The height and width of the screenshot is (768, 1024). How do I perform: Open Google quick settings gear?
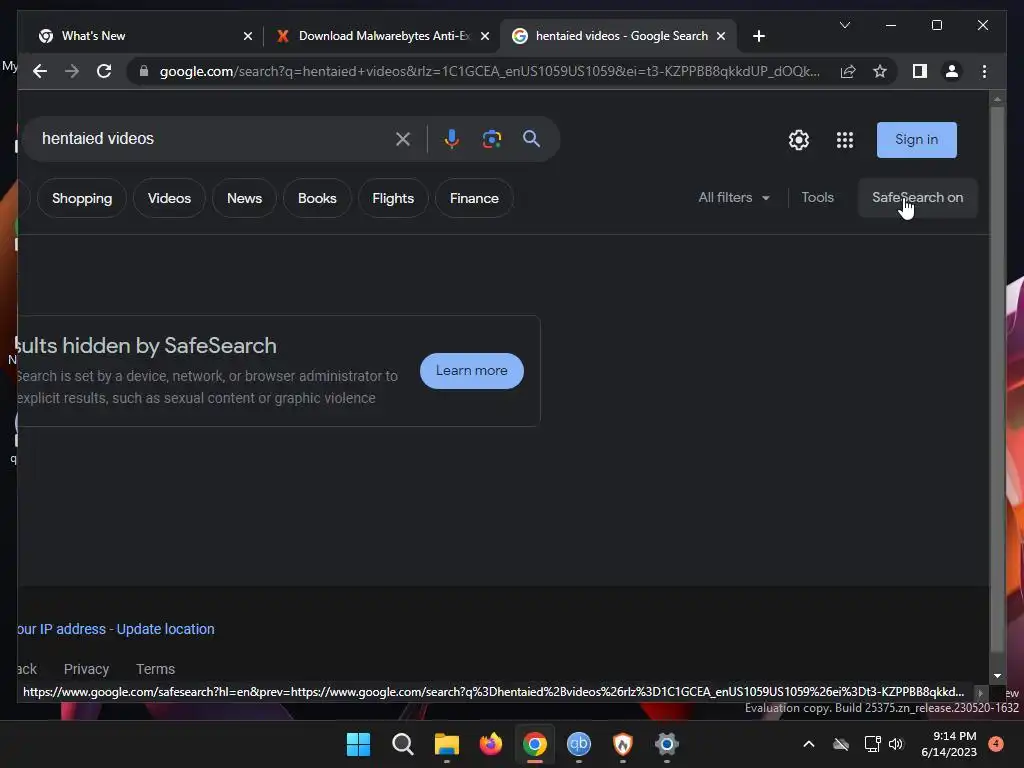pyautogui.click(x=799, y=140)
